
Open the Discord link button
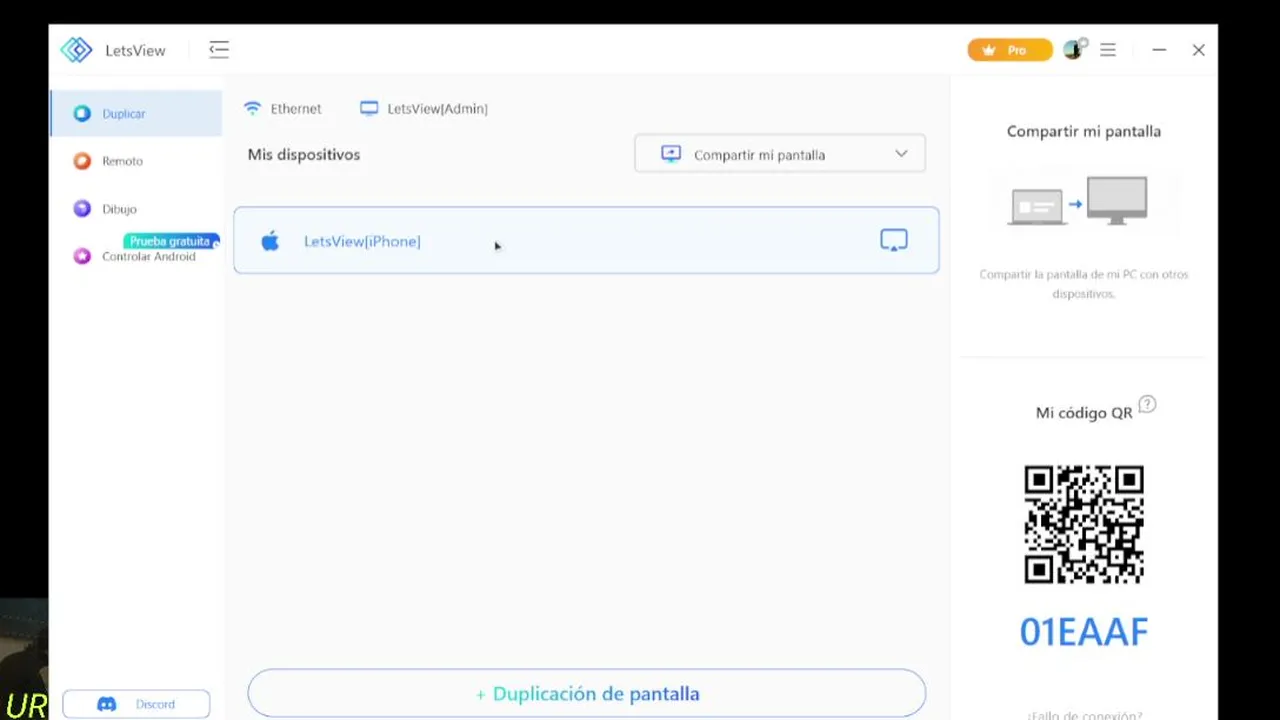point(136,704)
